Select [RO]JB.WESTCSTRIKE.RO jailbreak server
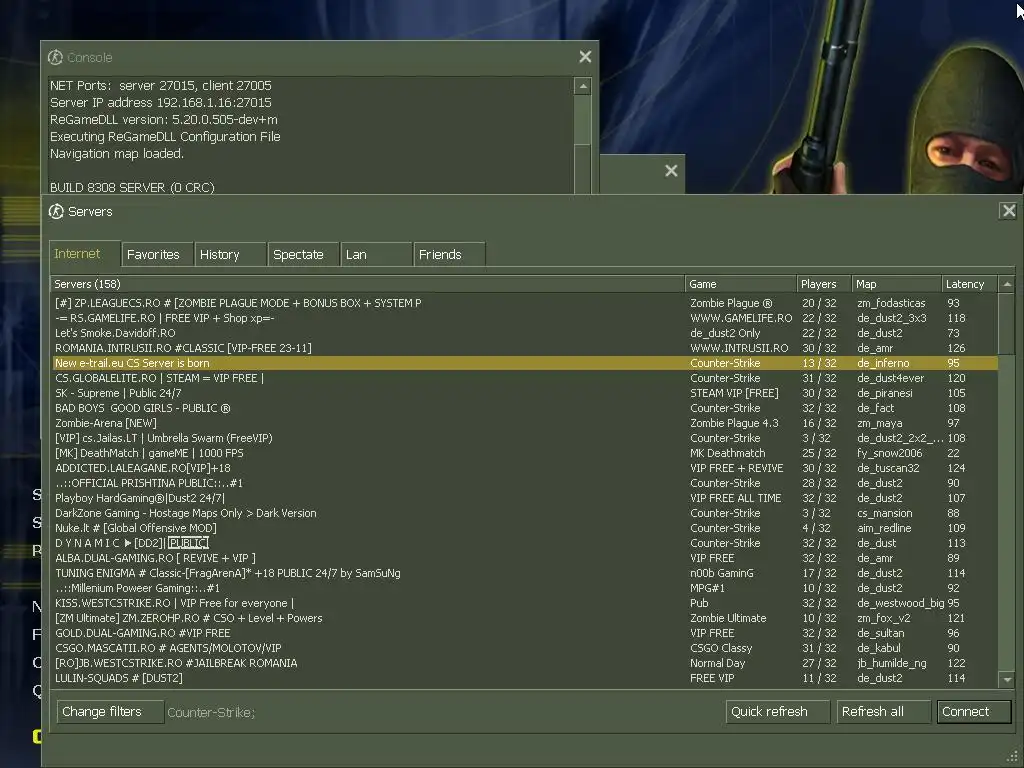Image resolution: width=1024 pixels, height=768 pixels. click(525, 664)
